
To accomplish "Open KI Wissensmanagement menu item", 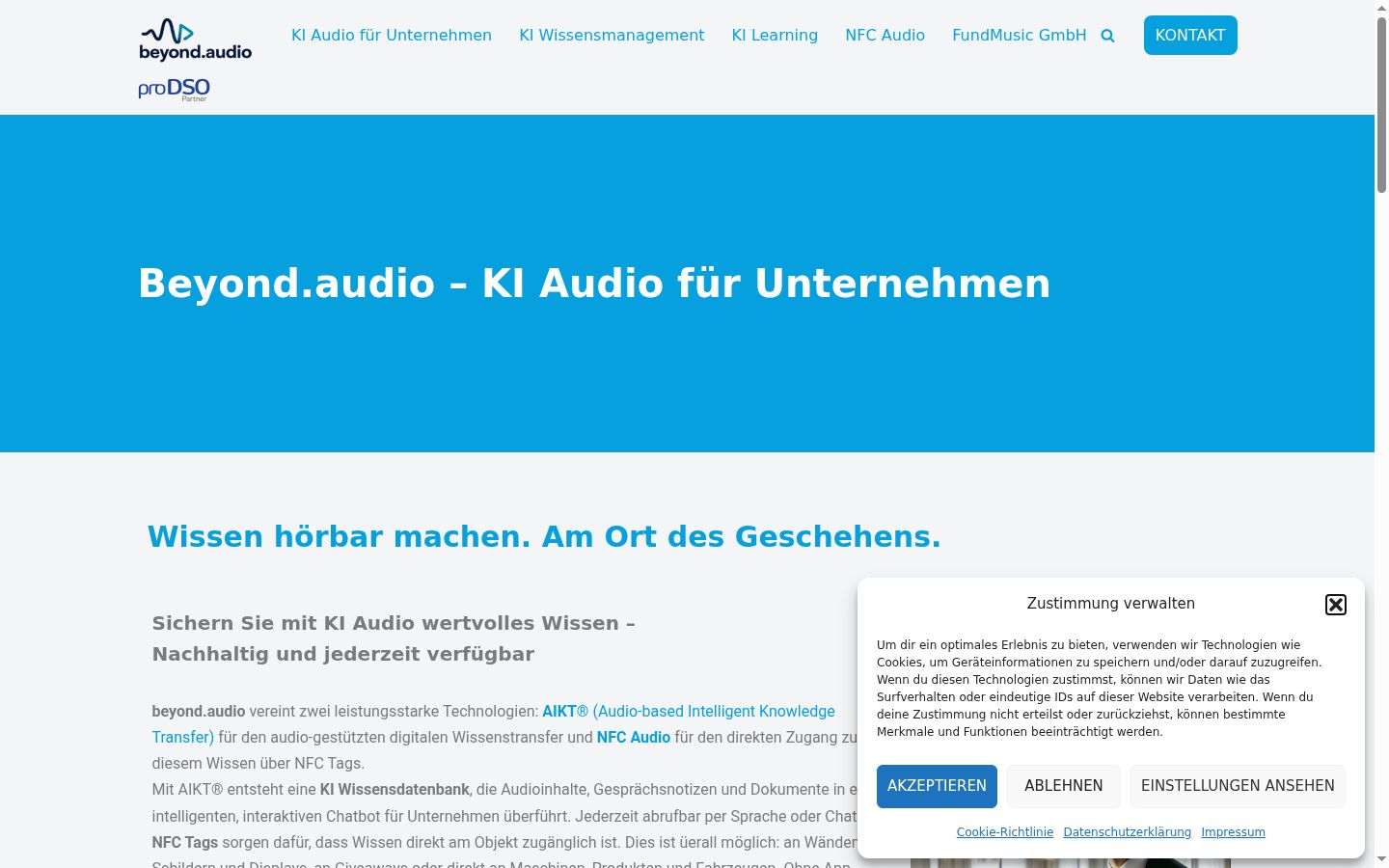I will 612,36.
